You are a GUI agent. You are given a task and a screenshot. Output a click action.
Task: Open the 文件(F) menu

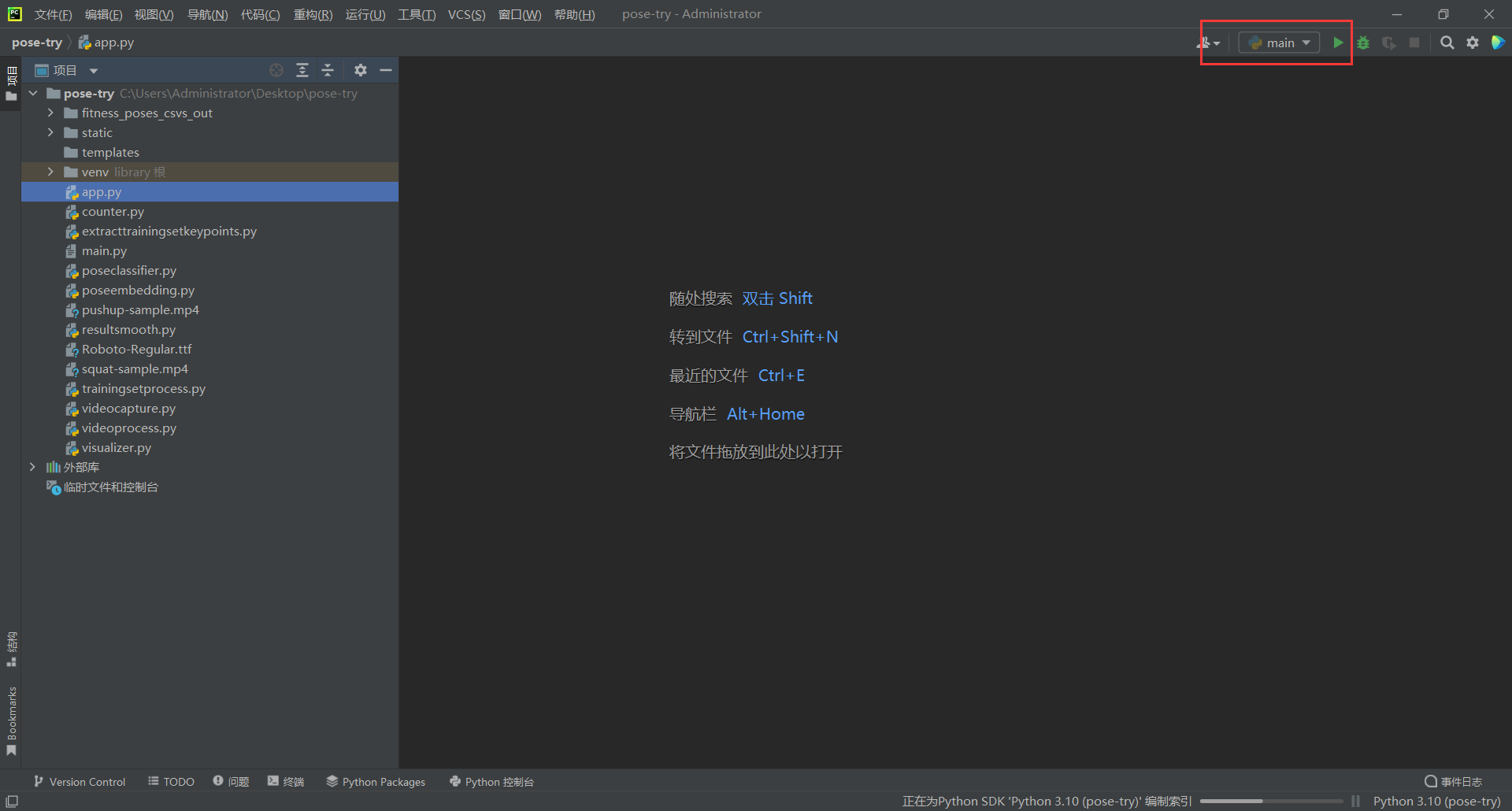[53, 14]
